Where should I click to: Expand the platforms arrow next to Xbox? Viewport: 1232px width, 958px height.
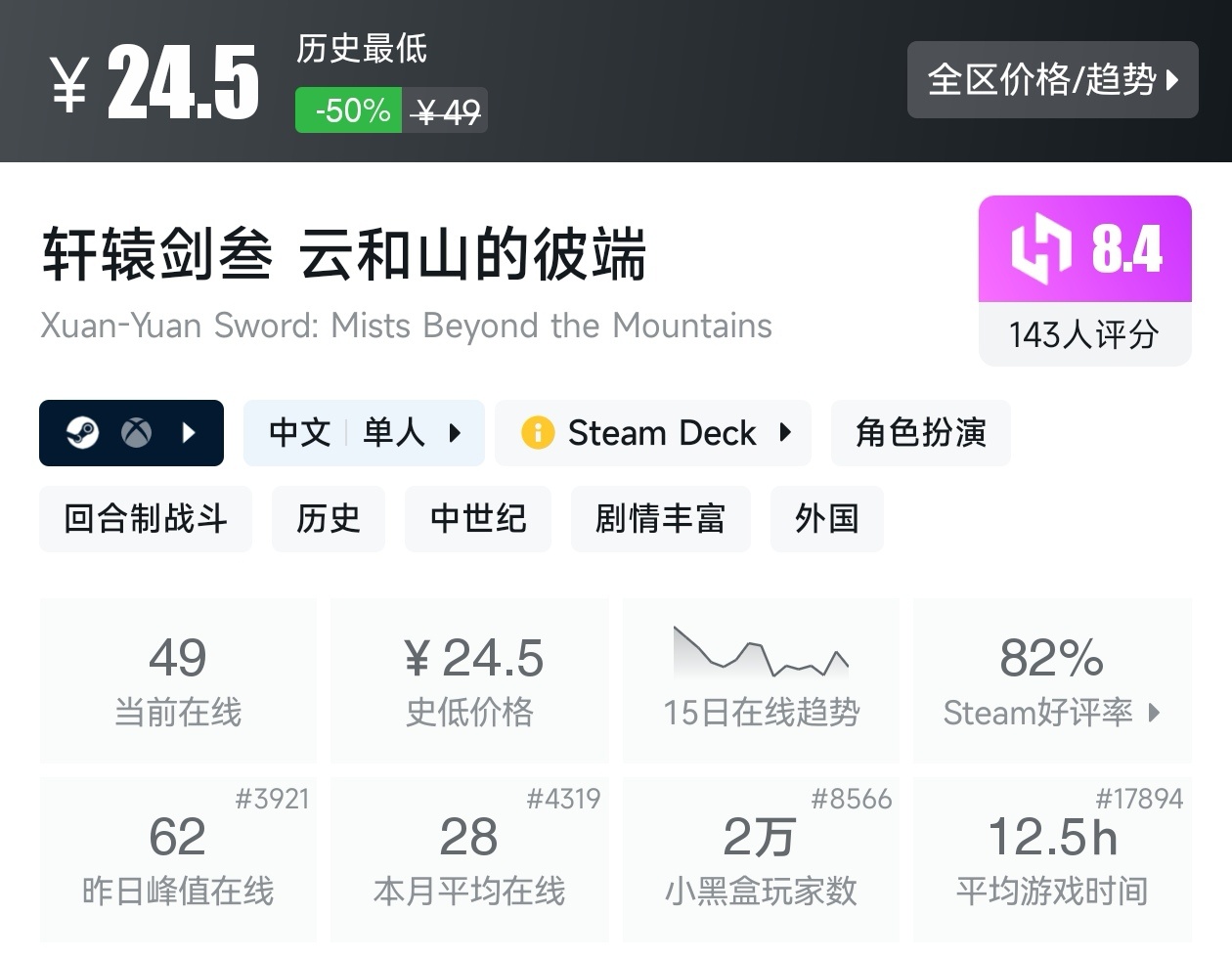(x=190, y=432)
